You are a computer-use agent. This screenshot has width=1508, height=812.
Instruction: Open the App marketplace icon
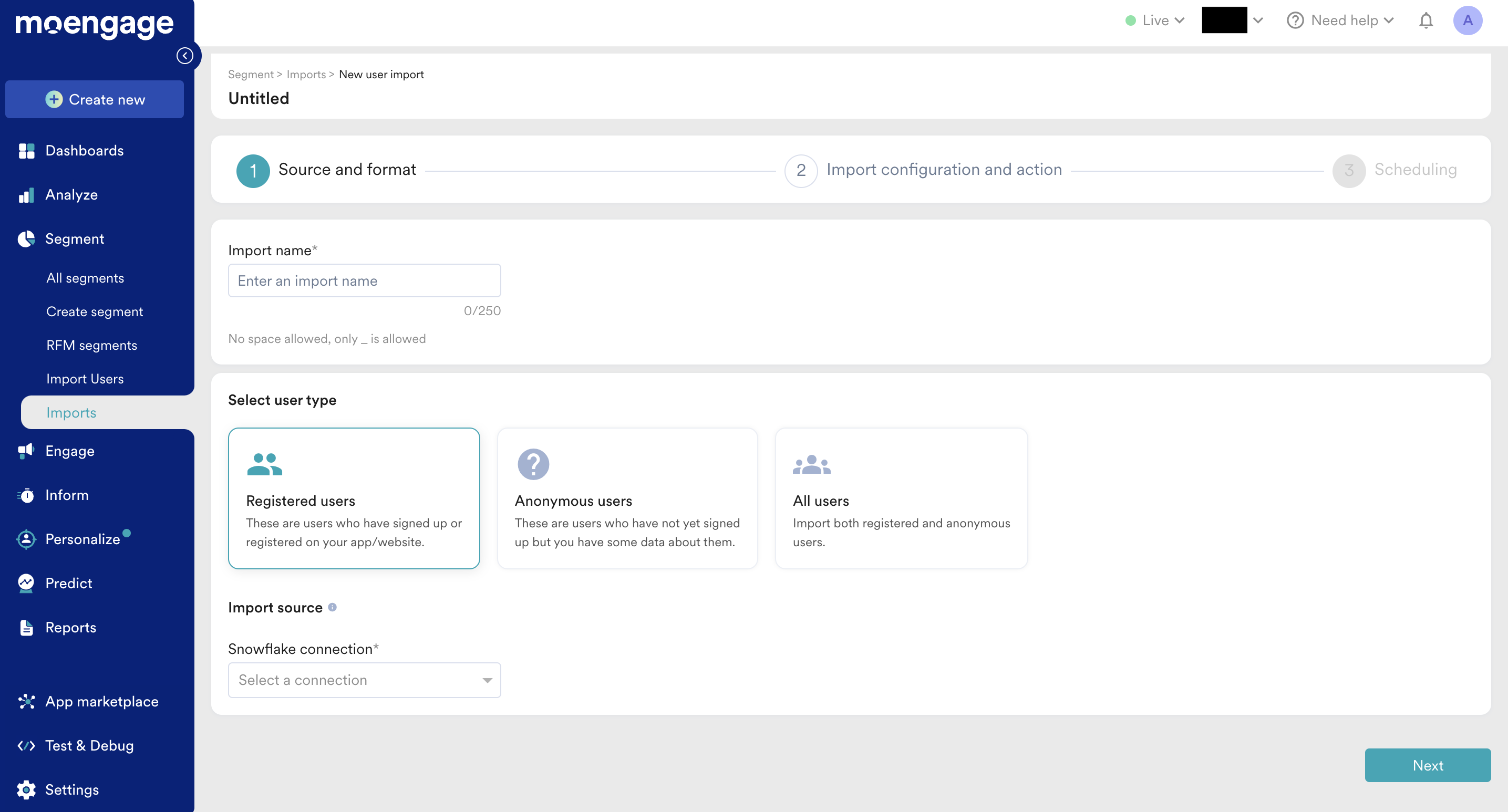tap(26, 701)
